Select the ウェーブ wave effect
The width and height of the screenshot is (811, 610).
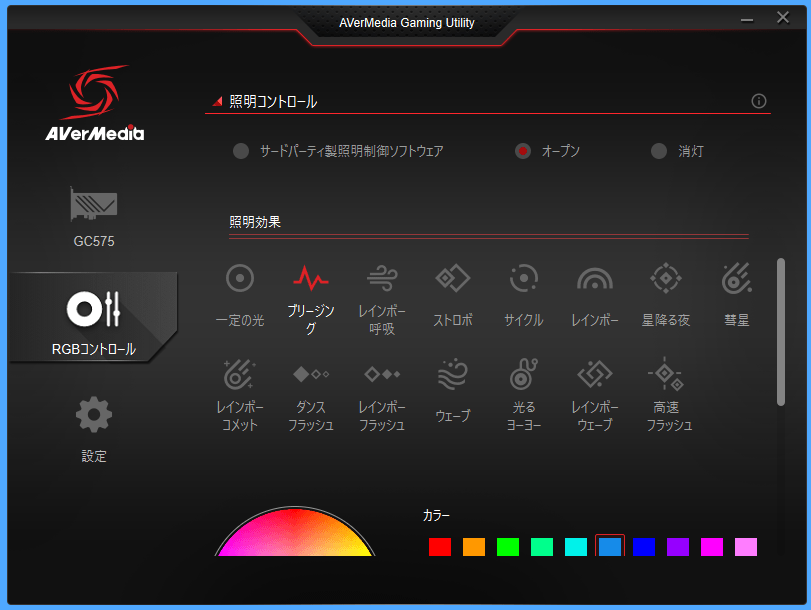453,391
